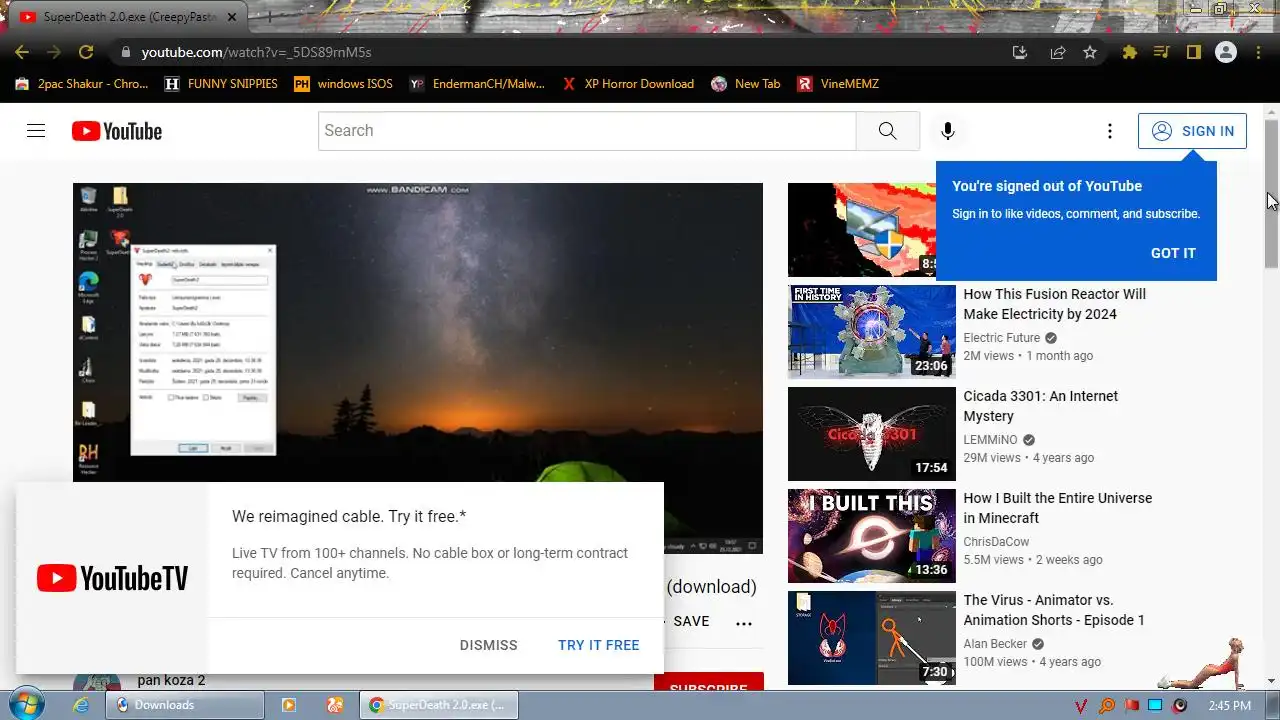The height and width of the screenshot is (720, 1280).
Task: Open network tray icon
Action: point(1156,705)
